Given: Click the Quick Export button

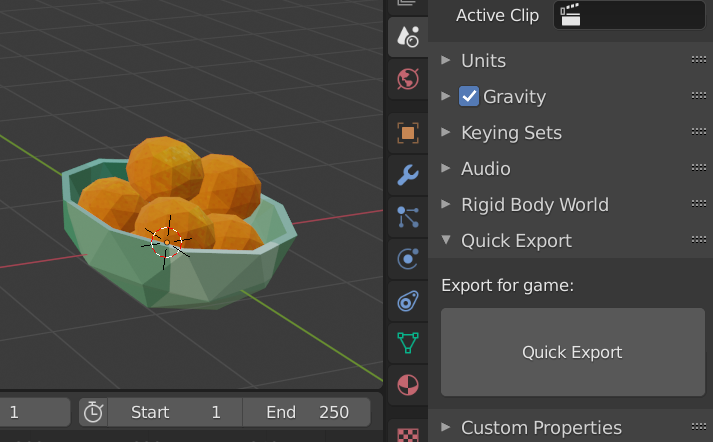Looking at the screenshot, I should pos(572,352).
